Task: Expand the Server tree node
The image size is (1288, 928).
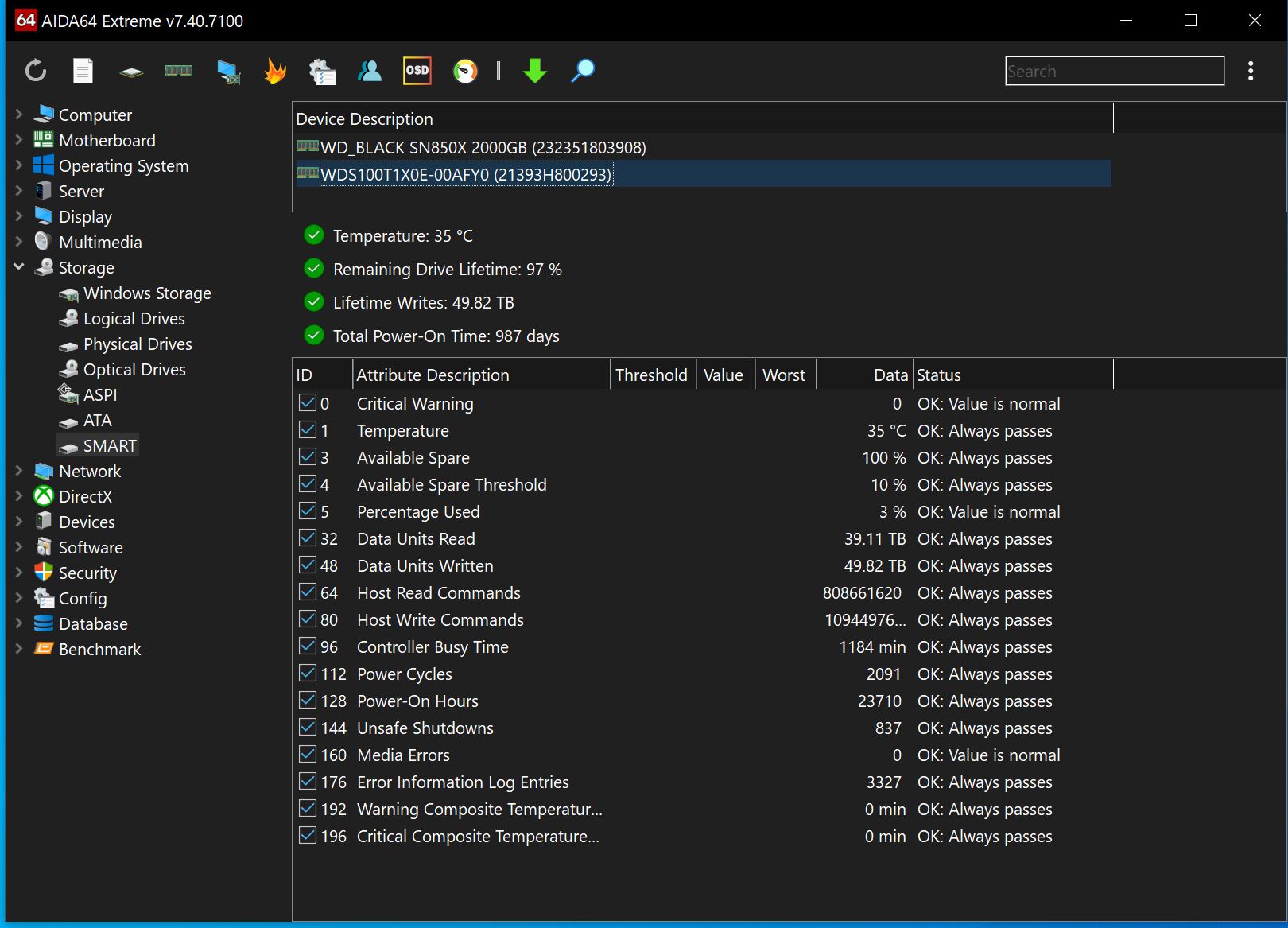Action: click(x=19, y=191)
